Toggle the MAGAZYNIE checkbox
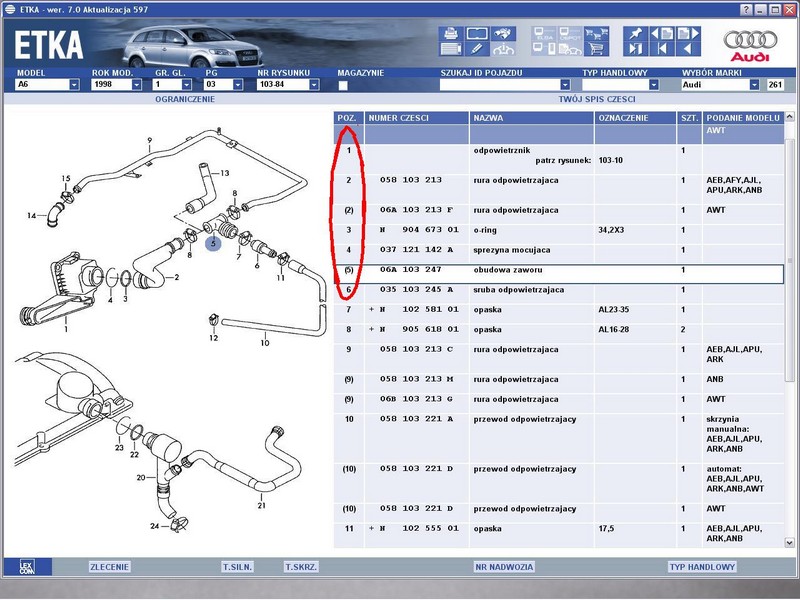The height and width of the screenshot is (600, 800). coord(343,85)
